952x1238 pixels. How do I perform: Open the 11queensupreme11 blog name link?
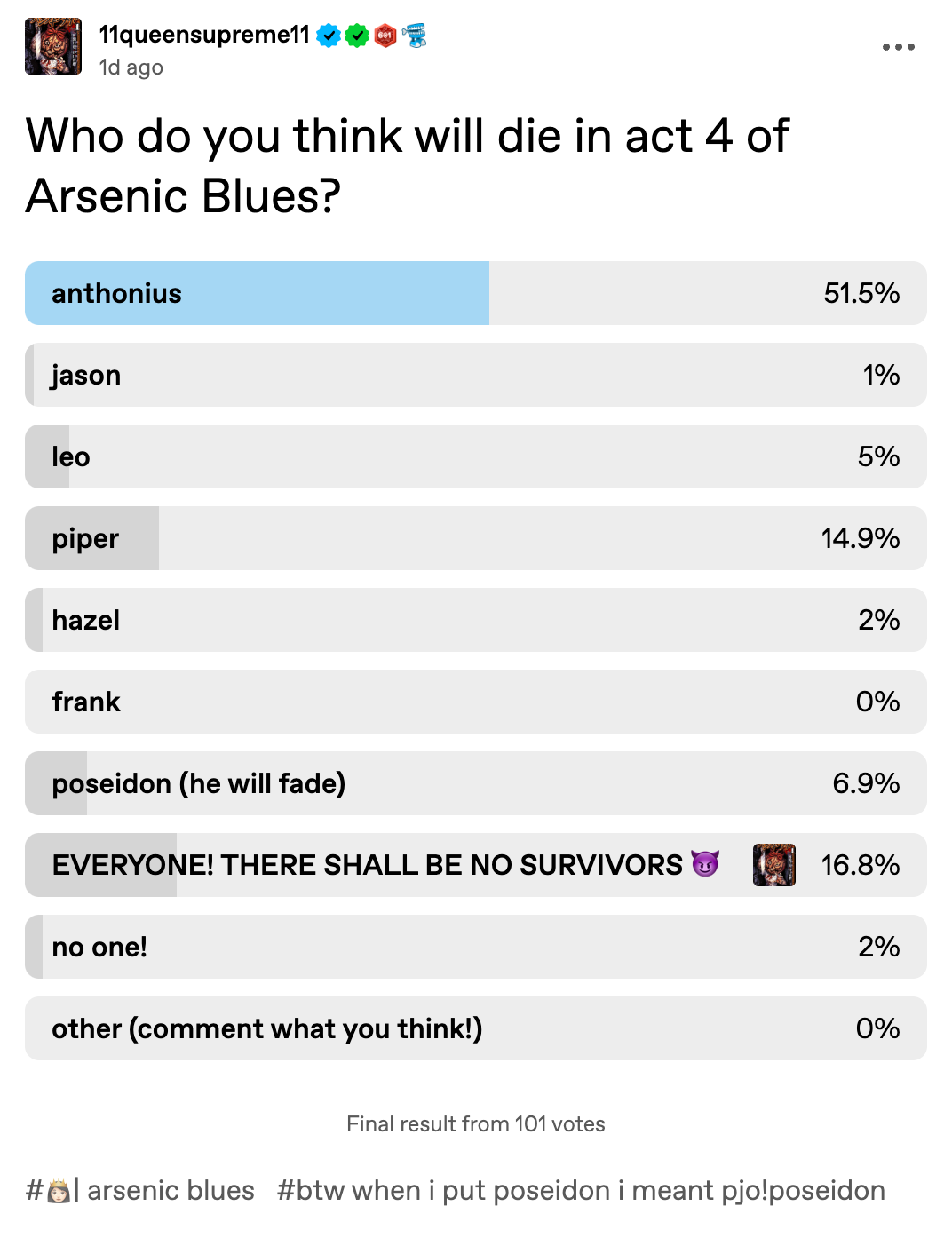204,35
